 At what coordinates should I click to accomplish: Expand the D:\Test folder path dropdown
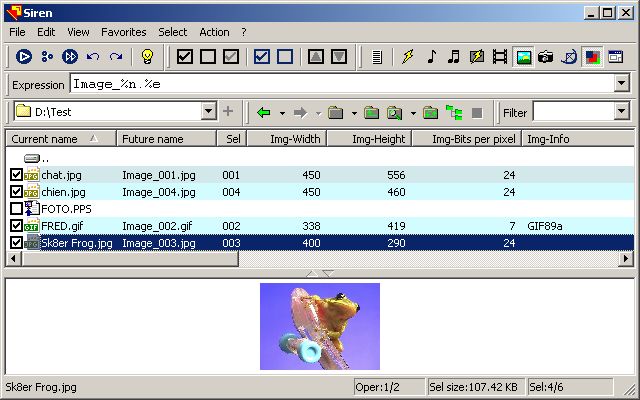(208, 112)
